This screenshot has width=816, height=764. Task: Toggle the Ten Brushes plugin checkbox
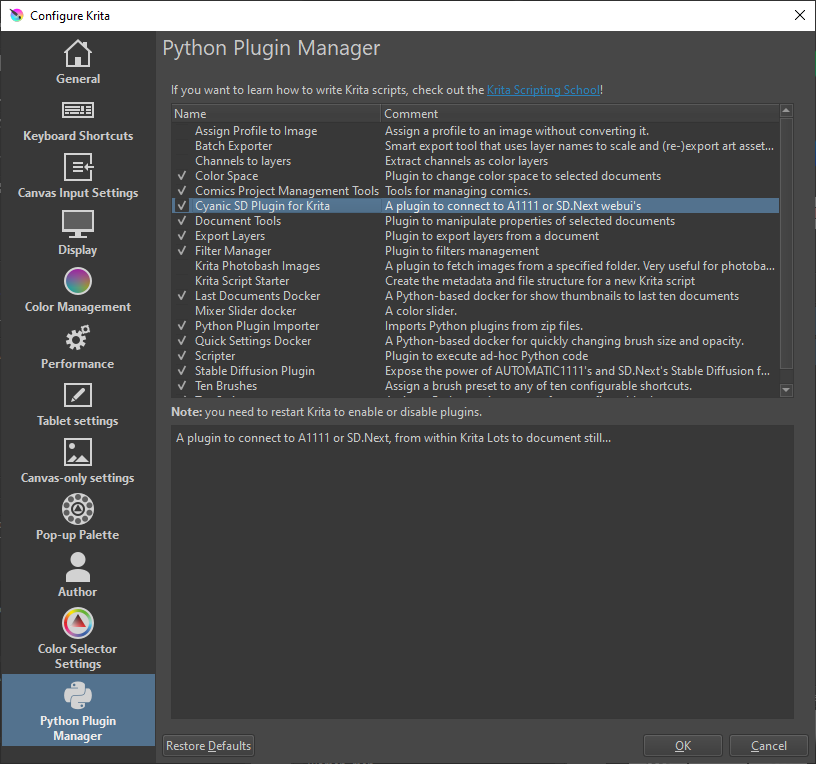(x=181, y=386)
